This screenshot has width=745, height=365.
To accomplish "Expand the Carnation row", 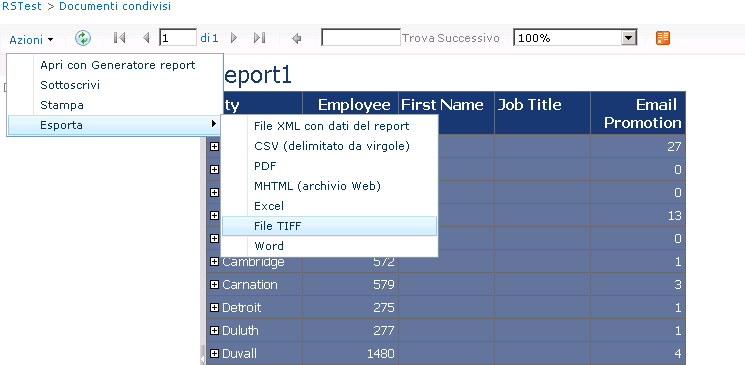I will (214, 284).
